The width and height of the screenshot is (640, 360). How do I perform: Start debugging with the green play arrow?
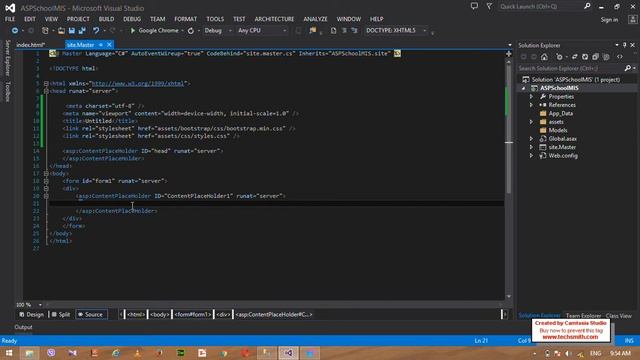click(133, 31)
